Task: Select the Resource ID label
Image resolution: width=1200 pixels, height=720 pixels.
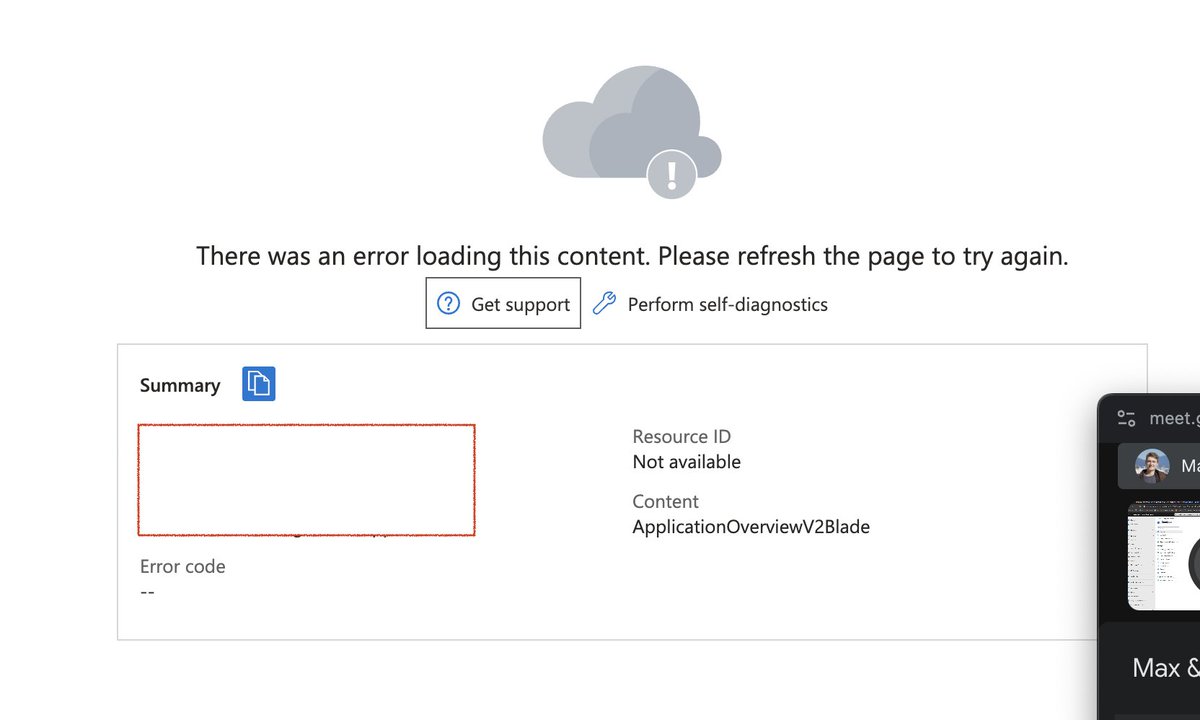Action: coord(682,436)
